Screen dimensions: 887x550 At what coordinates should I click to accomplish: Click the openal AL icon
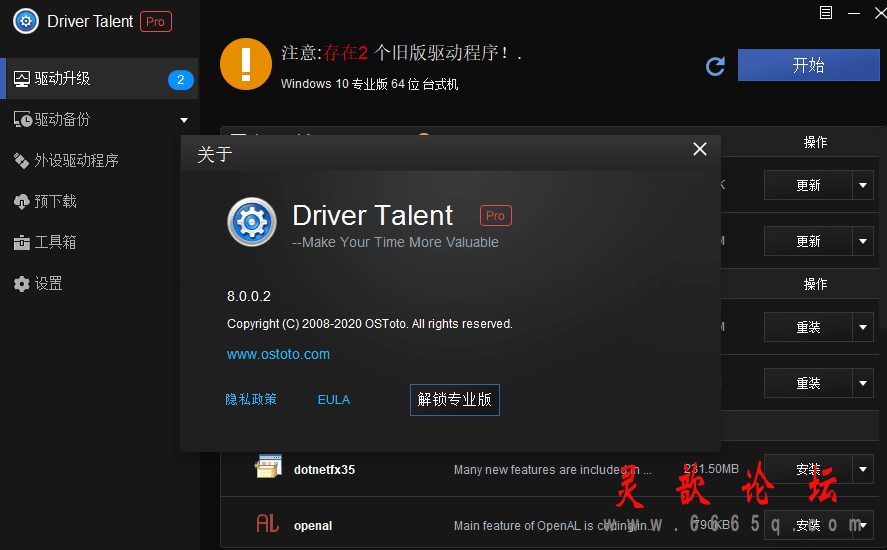[x=268, y=523]
